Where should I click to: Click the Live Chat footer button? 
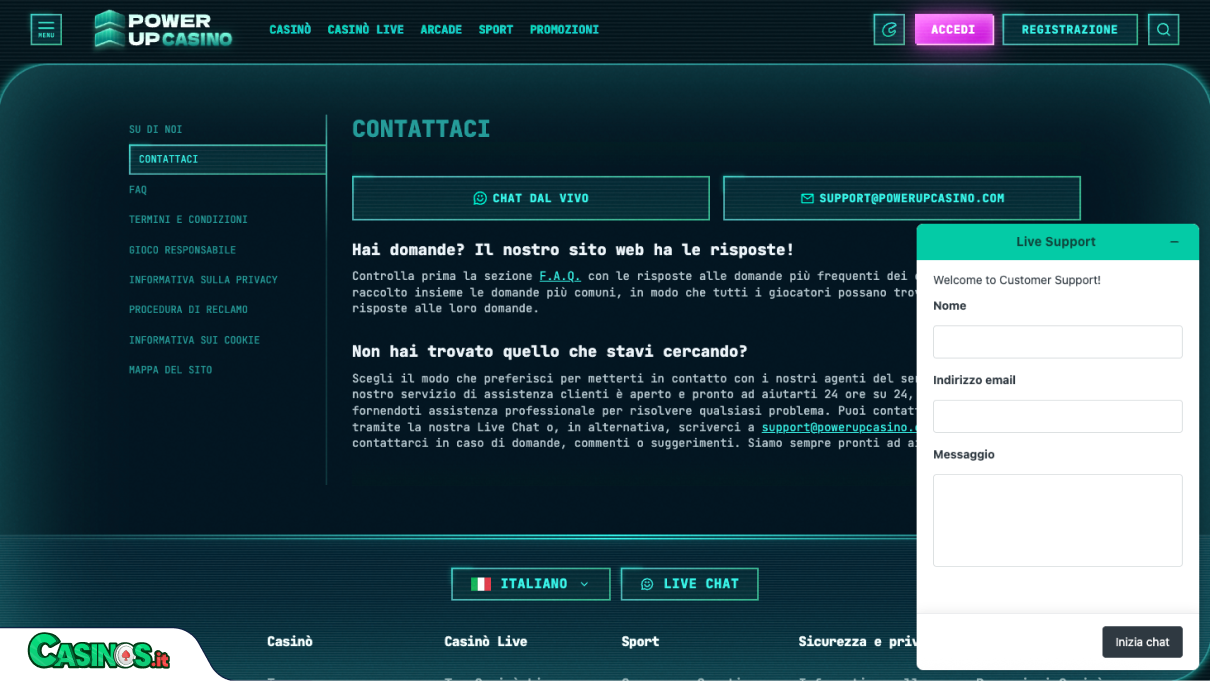coord(689,584)
